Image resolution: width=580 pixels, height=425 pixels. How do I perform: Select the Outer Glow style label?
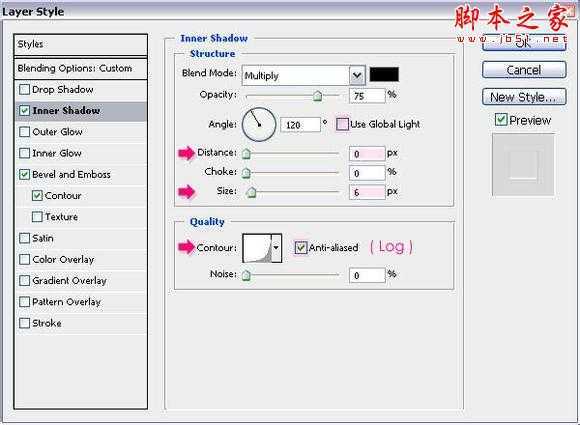(57, 132)
